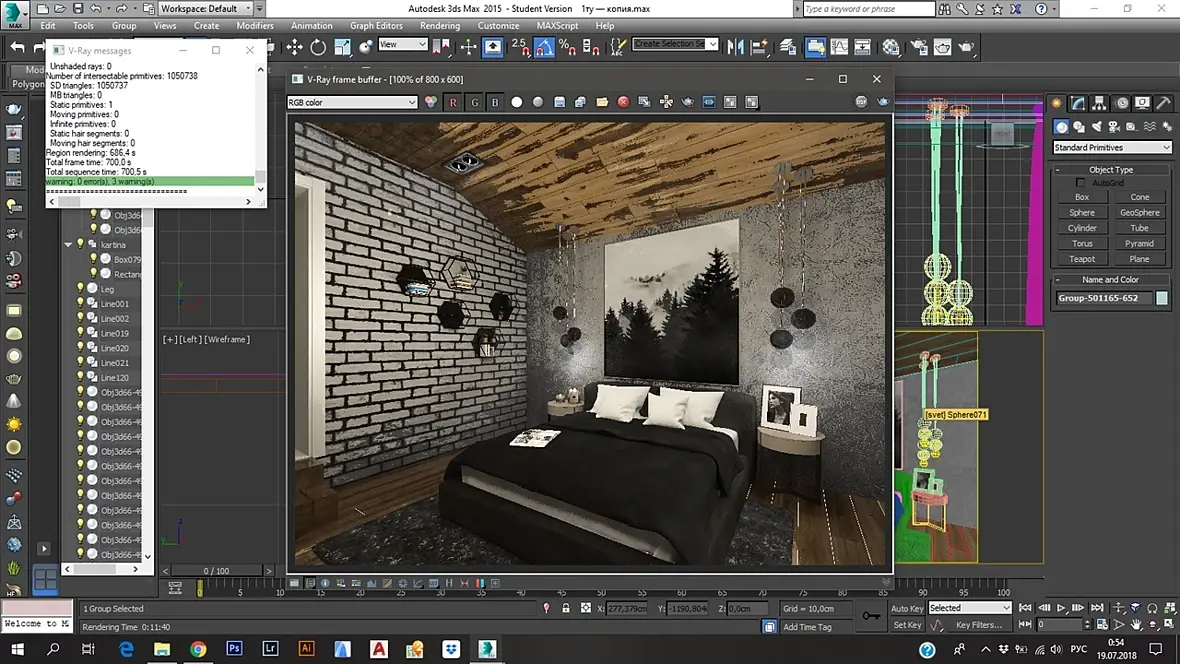Viewport: 1180px width, 664px height.
Task: Select the Lights category icon
Action: 1096,127
